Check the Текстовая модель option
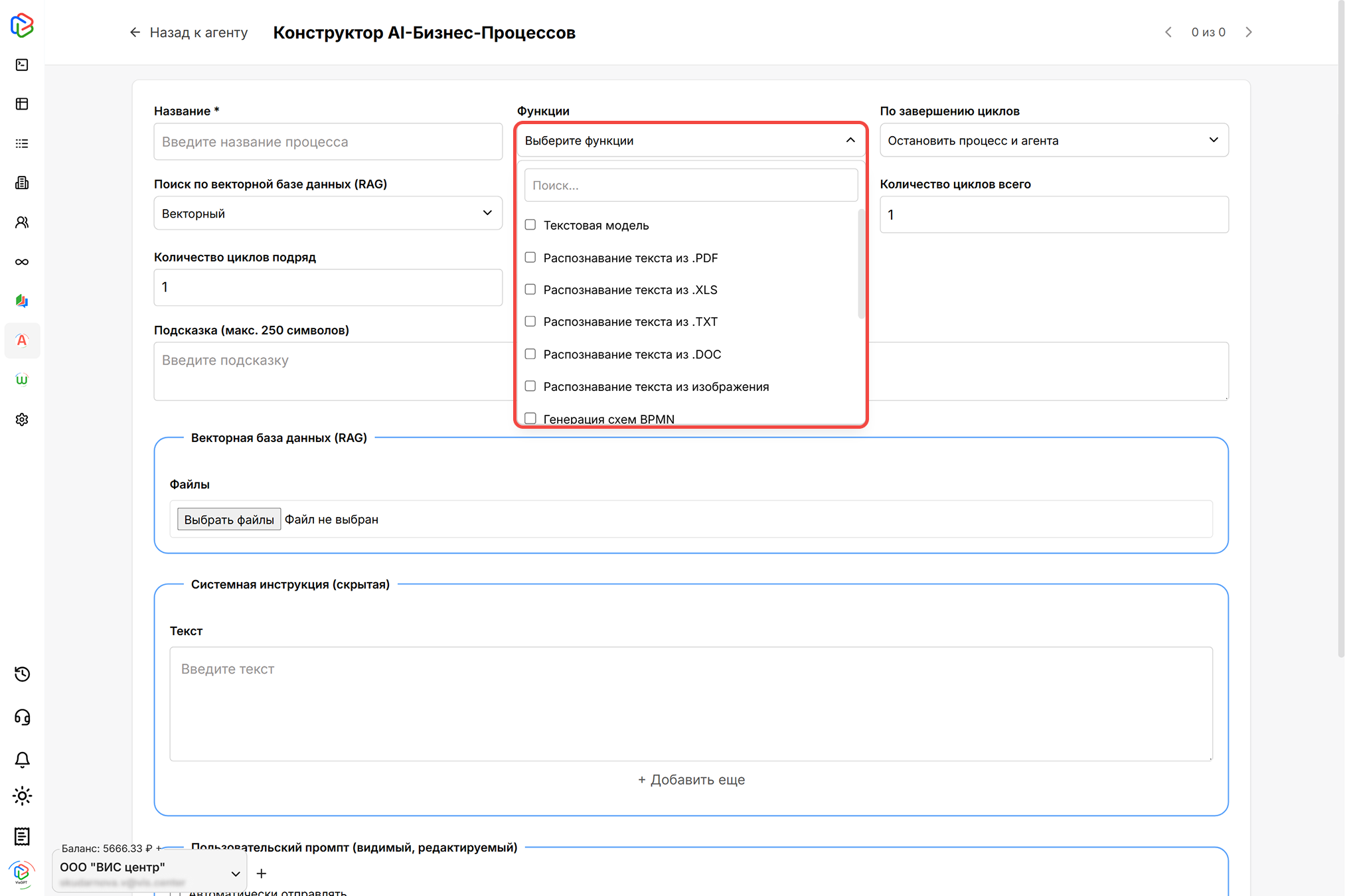Viewport: 1345px width, 896px height. coord(530,225)
